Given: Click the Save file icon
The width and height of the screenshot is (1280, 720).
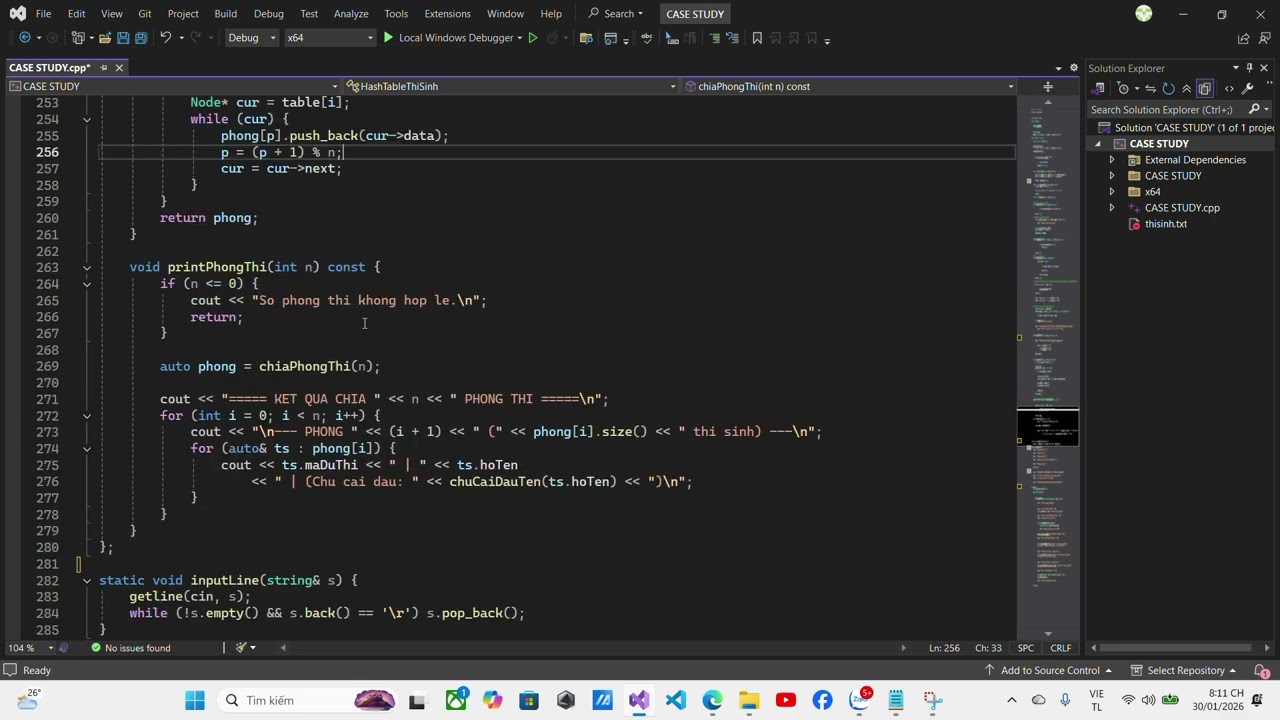Looking at the screenshot, I should click(123, 38).
